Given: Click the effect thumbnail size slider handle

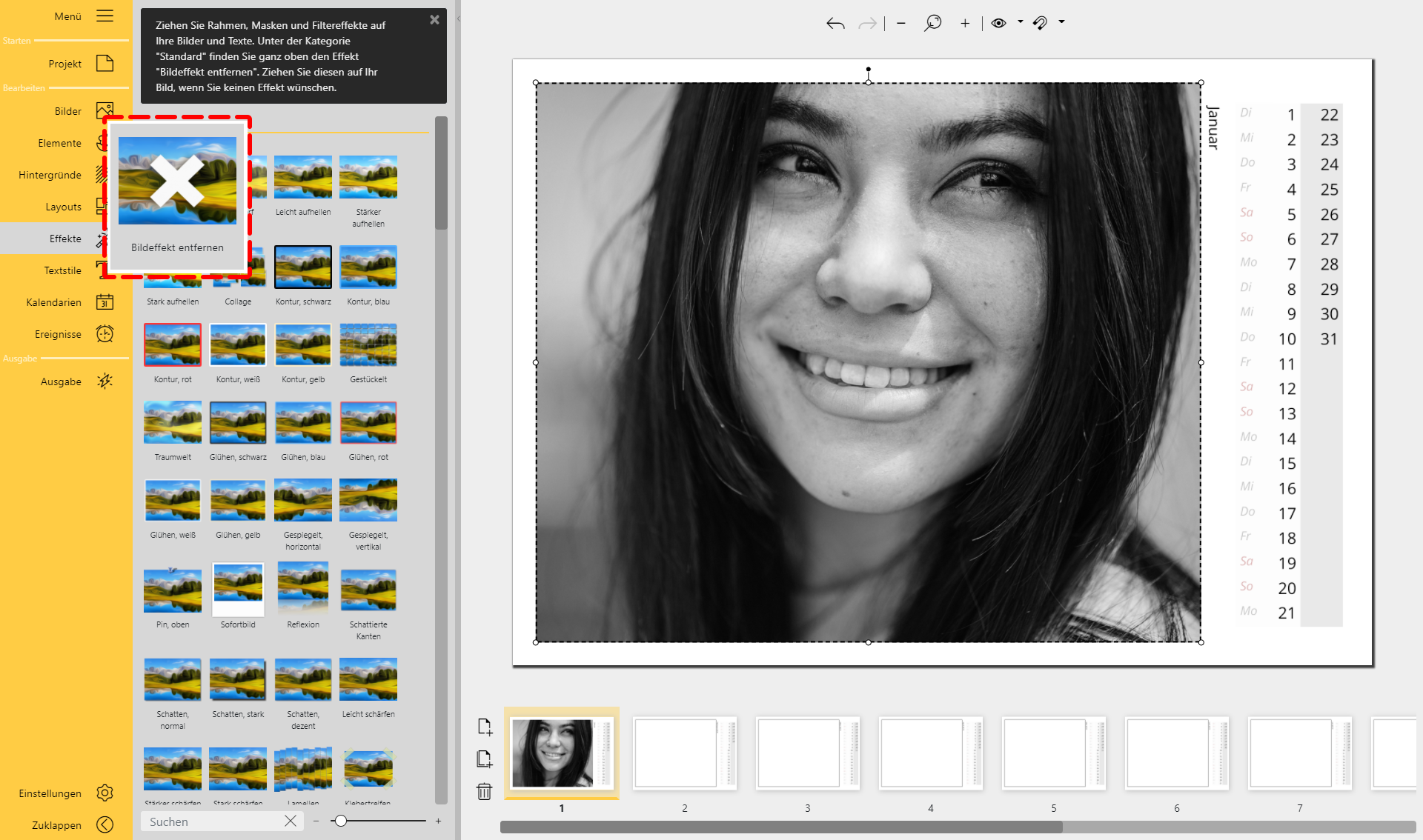Looking at the screenshot, I should click(x=340, y=821).
